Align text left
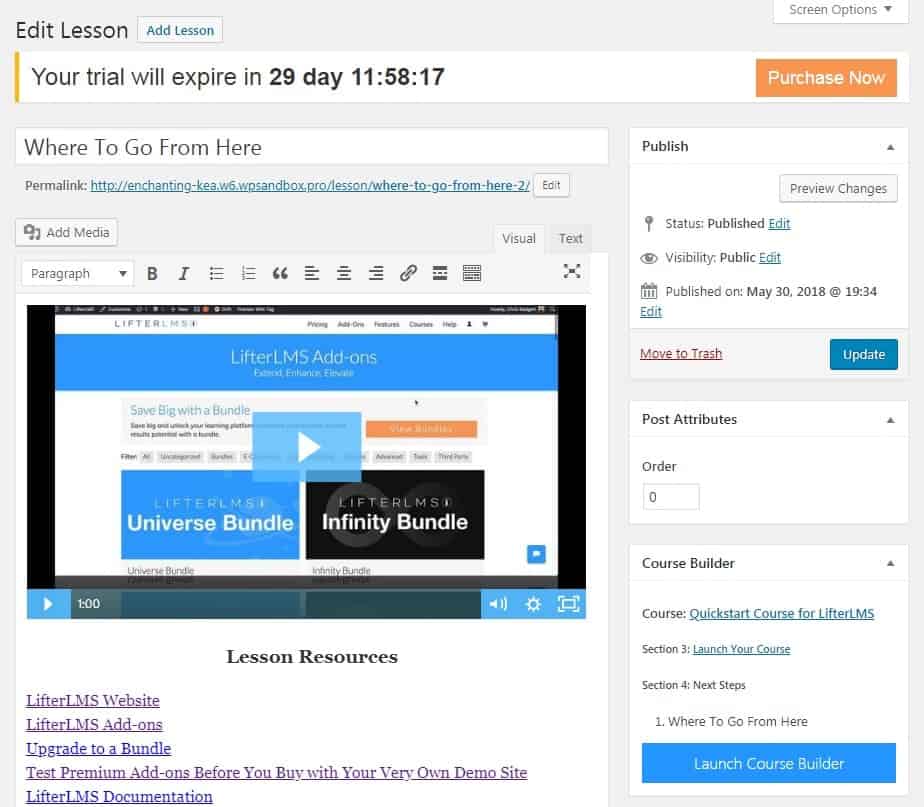Screen dimensions: 924x807 tap(312, 273)
